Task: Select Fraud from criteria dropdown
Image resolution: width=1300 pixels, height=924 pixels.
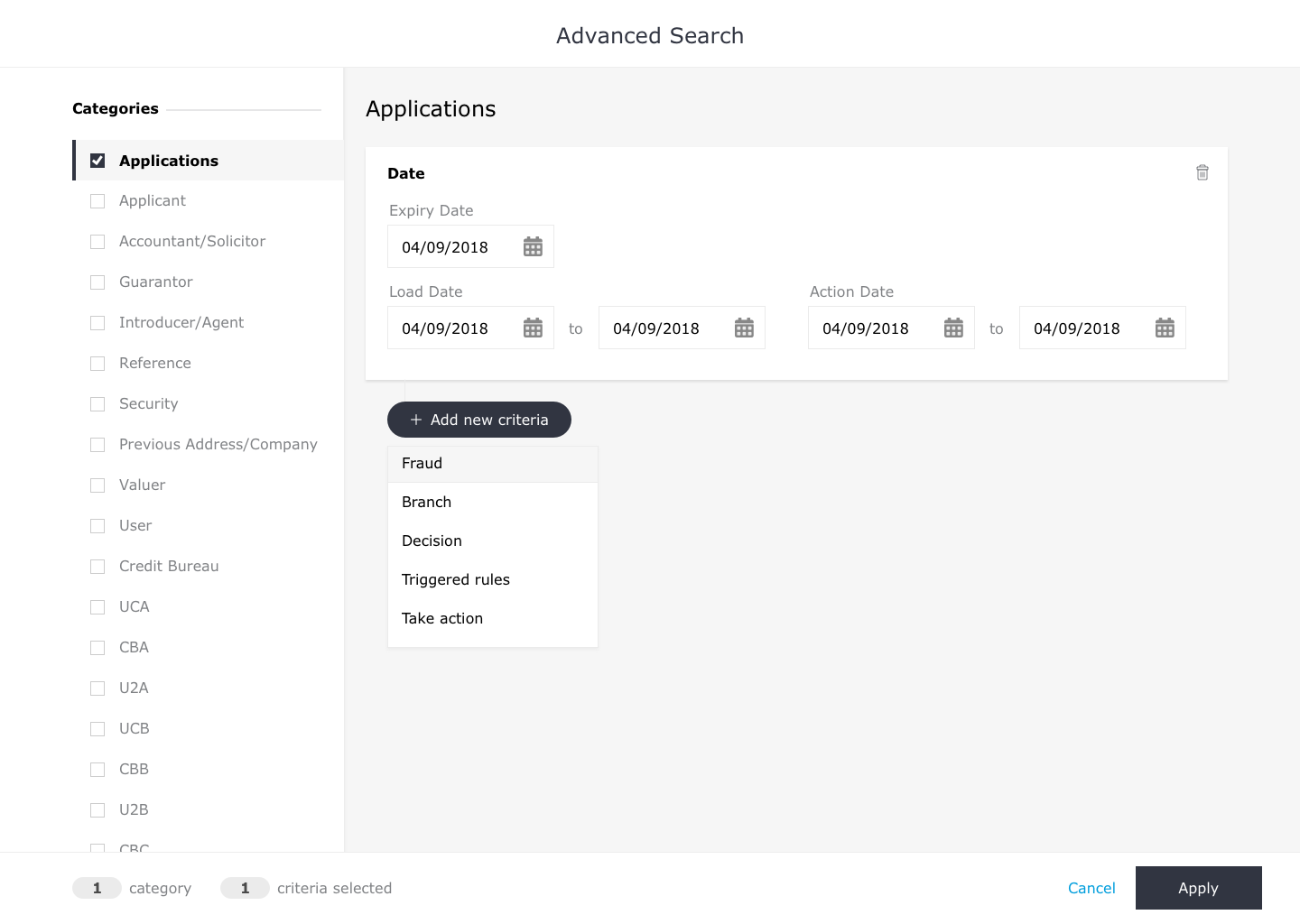Action: (422, 464)
